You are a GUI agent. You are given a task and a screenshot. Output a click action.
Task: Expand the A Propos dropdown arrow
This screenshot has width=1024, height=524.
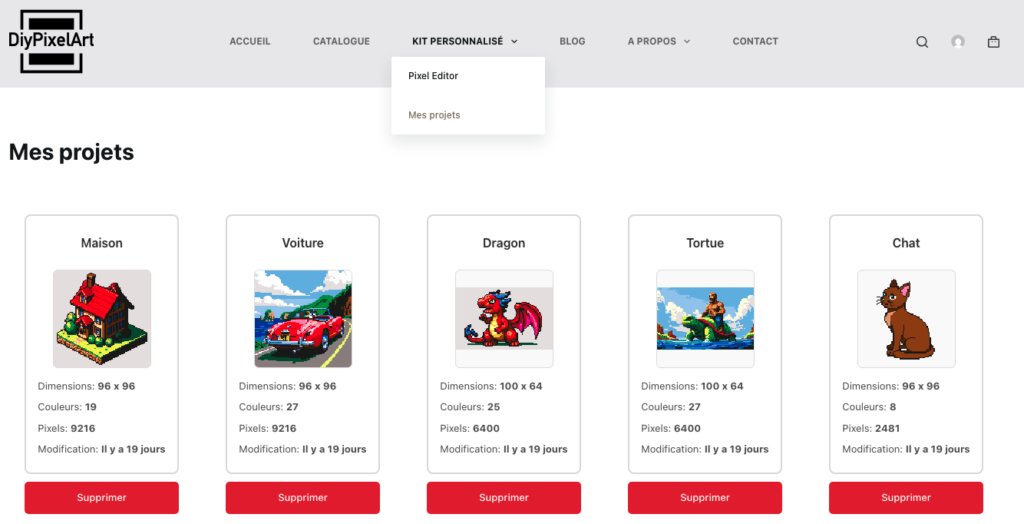(687, 41)
